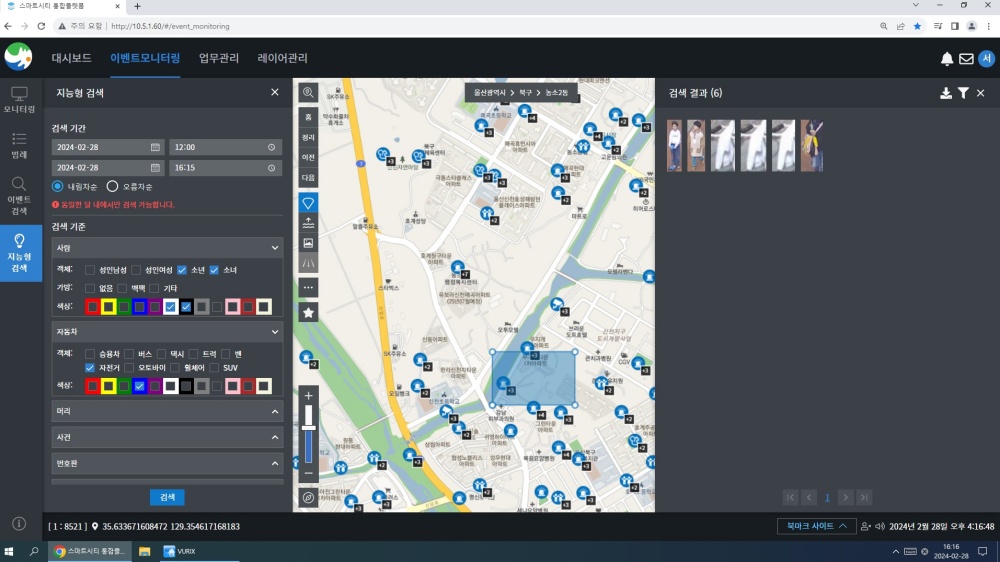This screenshot has width=1000, height=562.
Task: Open the 레이어관리 menu tab
Action: tap(283, 58)
